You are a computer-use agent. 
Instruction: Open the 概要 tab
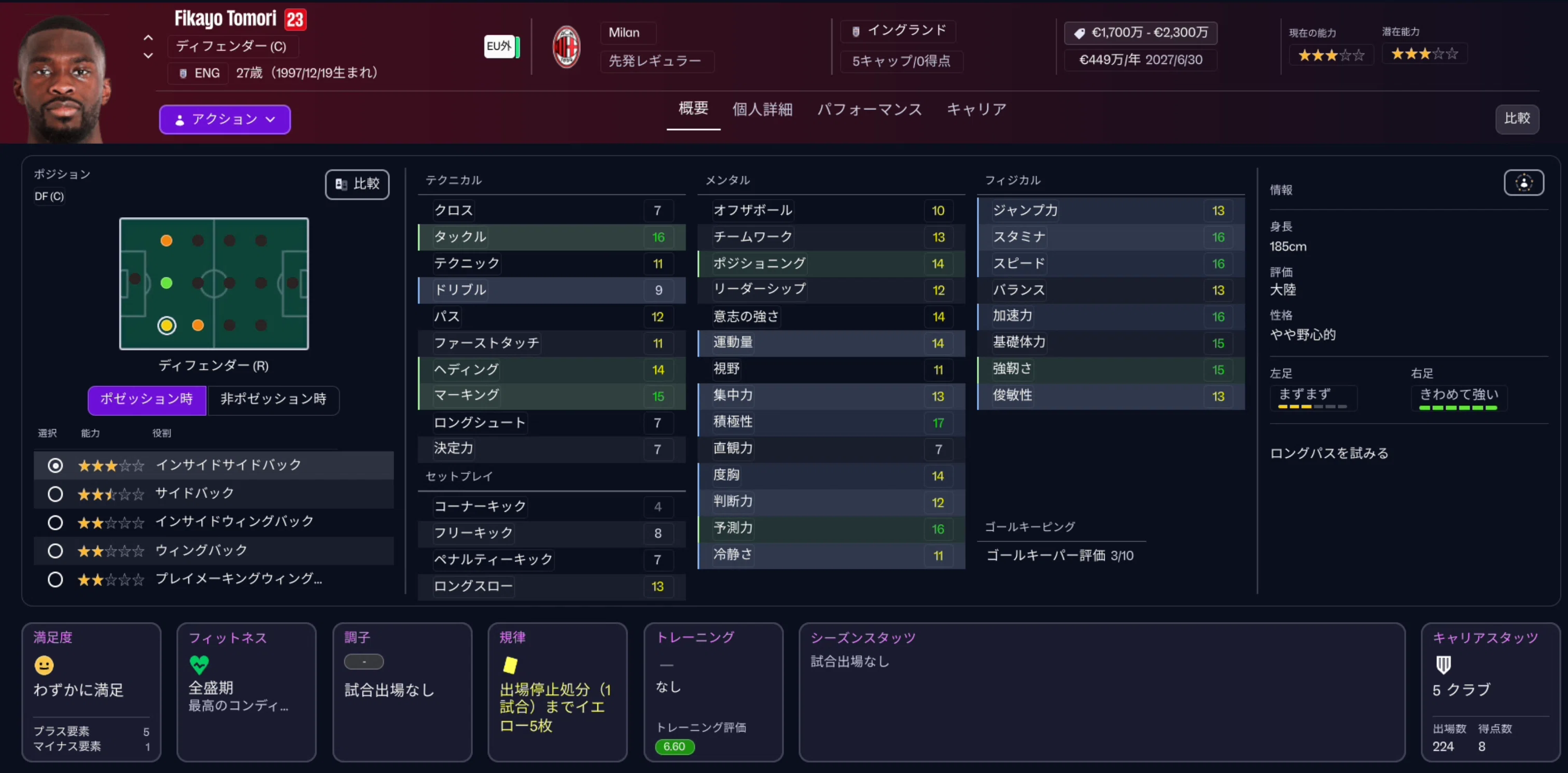pyautogui.click(x=693, y=109)
